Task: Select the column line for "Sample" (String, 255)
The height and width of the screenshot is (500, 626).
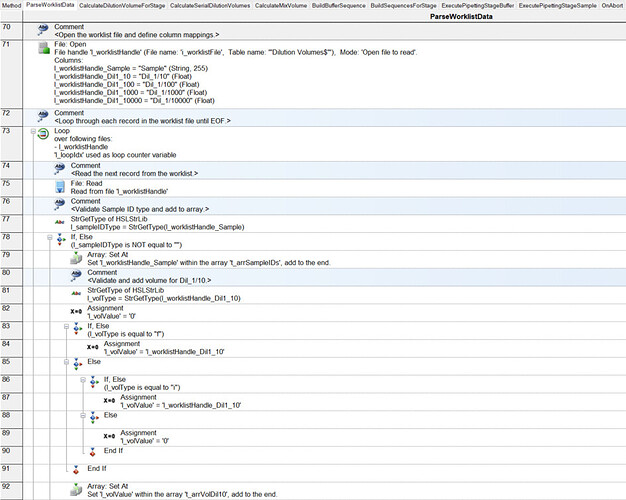Action: 131,68
